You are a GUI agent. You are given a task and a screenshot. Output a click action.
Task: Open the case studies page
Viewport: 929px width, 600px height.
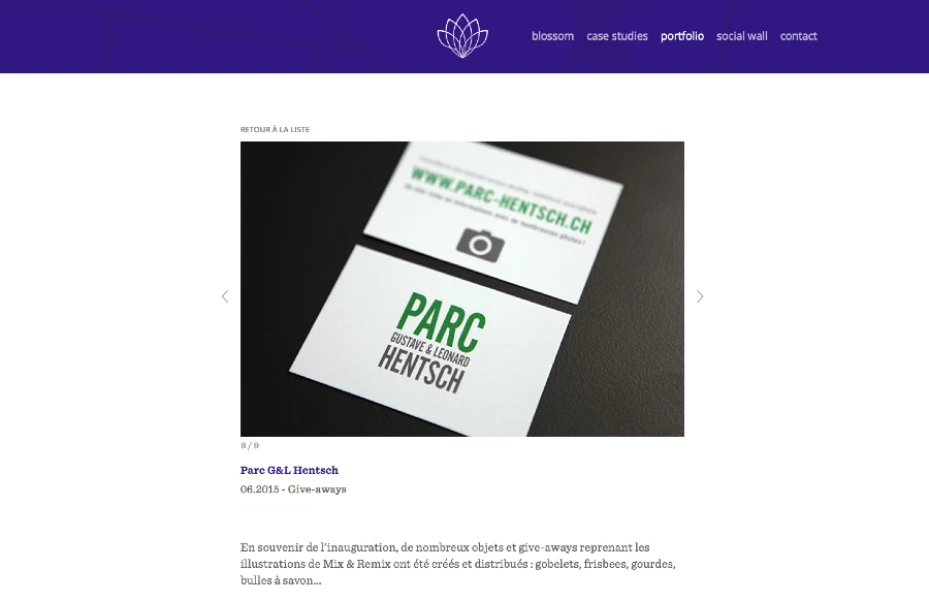617,36
